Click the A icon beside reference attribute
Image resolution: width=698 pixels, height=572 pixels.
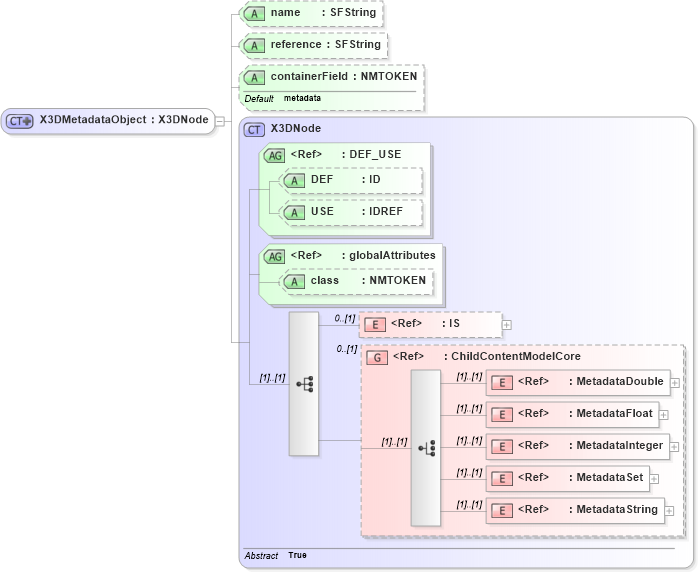[x=254, y=45]
